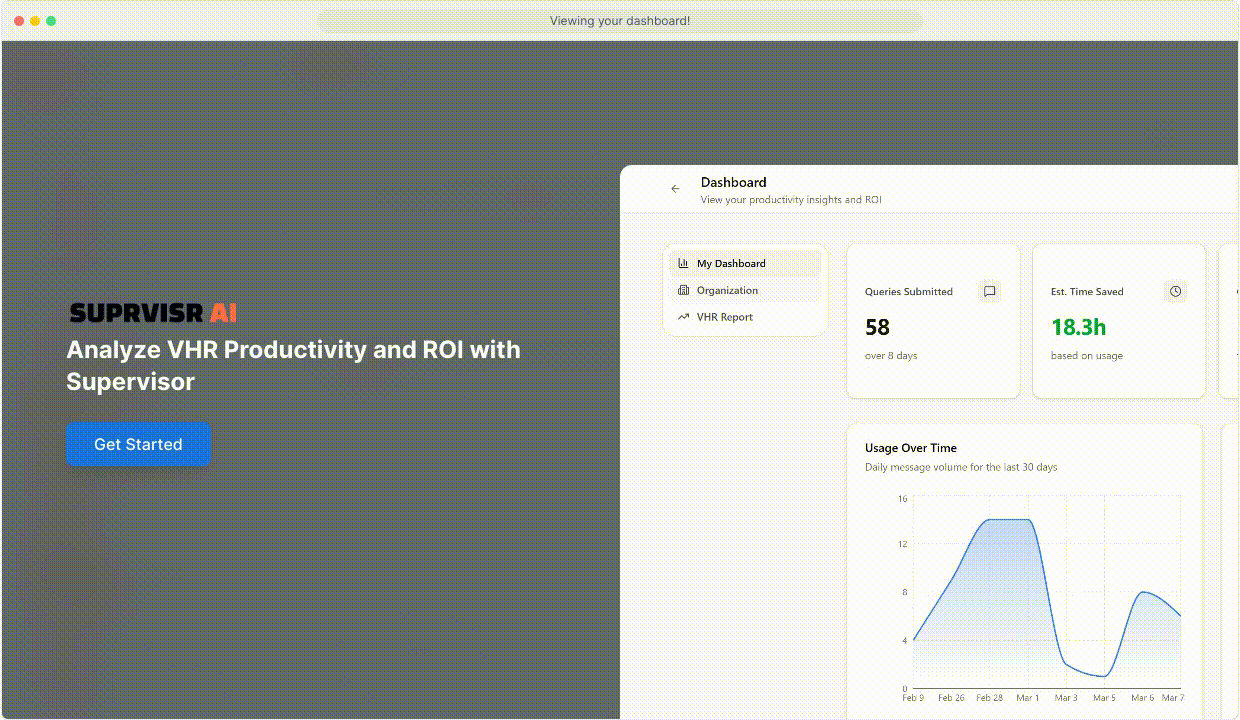This screenshot has height=720, width=1240.
Task: Click the green maximize window button
Action: click(51, 21)
